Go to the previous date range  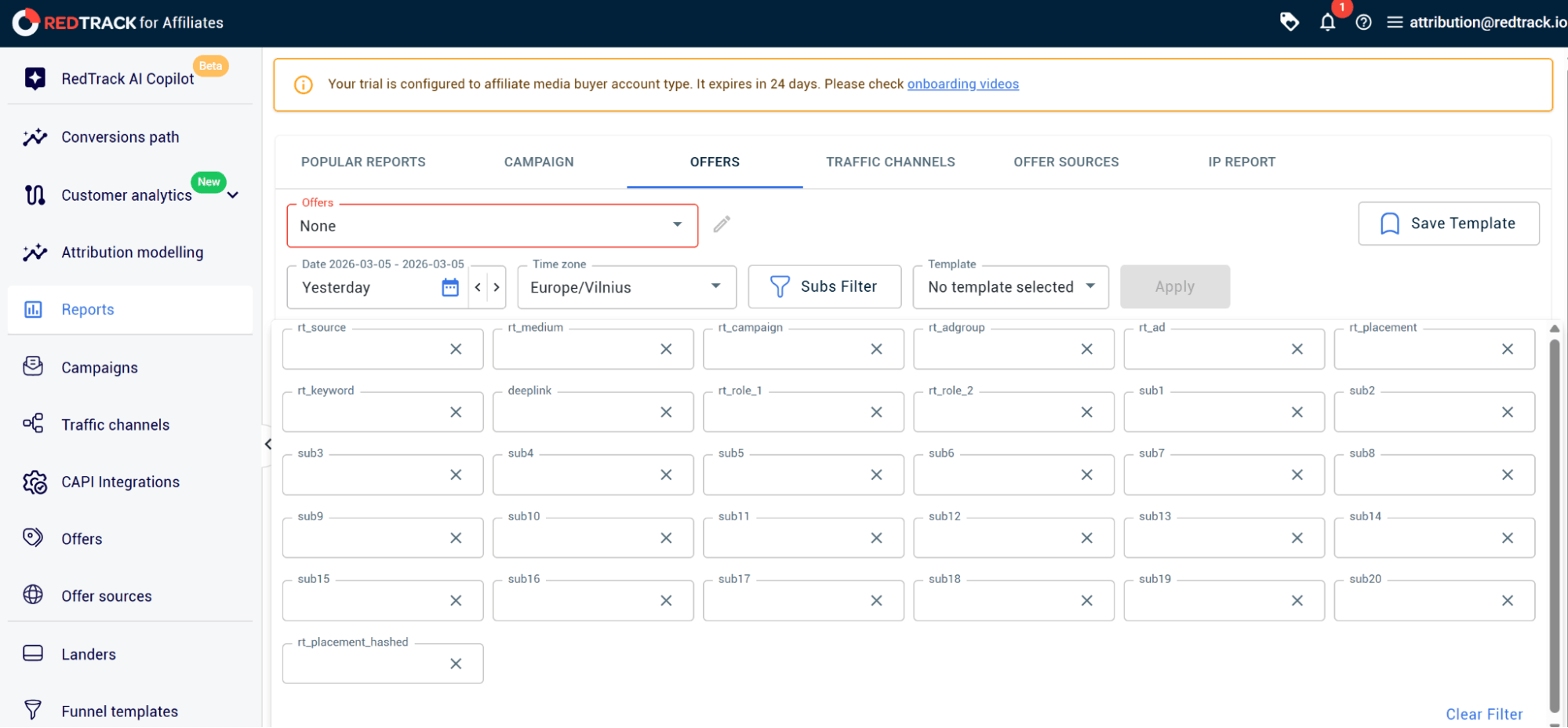478,287
